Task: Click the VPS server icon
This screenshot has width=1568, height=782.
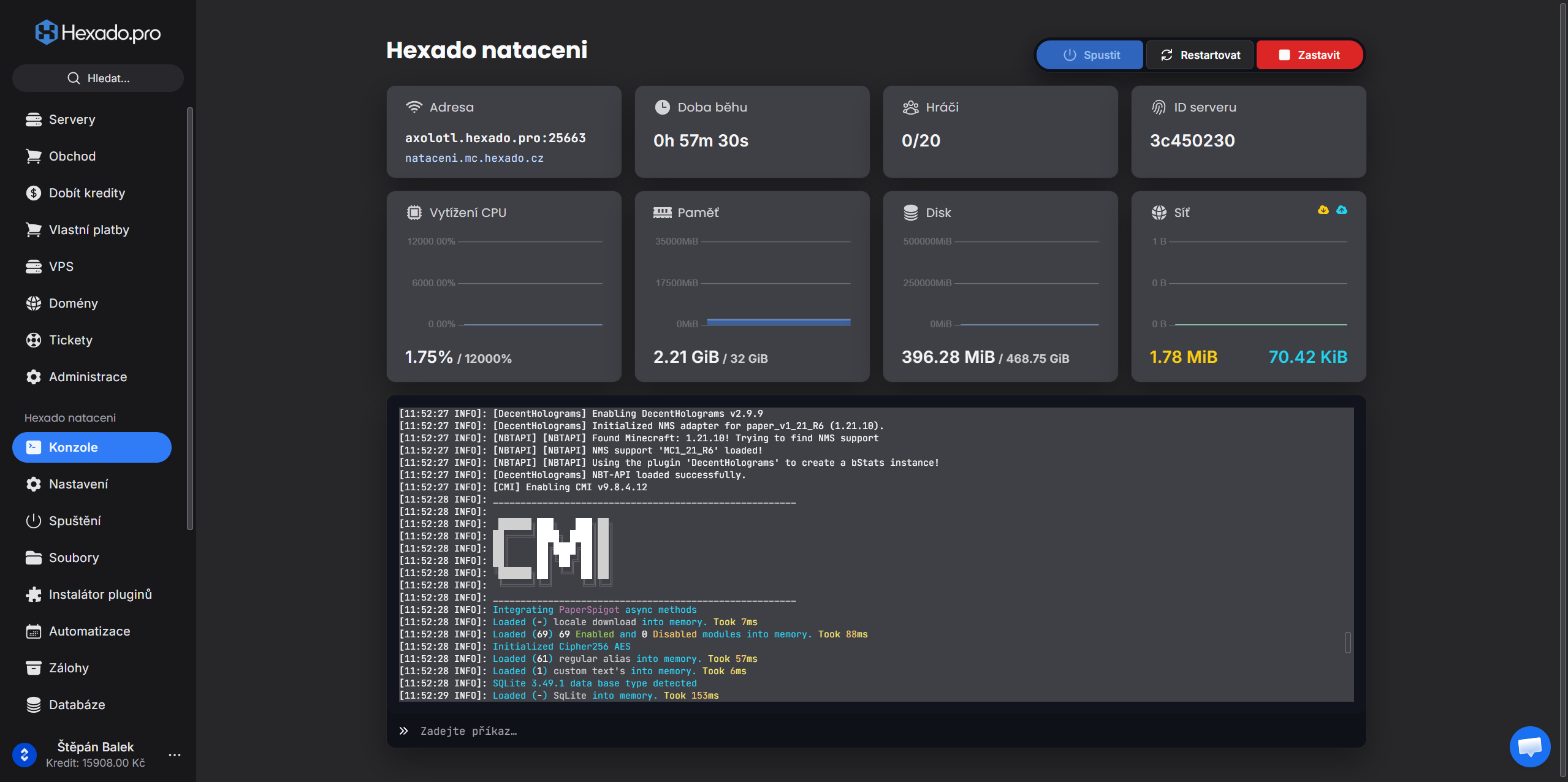Action: [34, 267]
